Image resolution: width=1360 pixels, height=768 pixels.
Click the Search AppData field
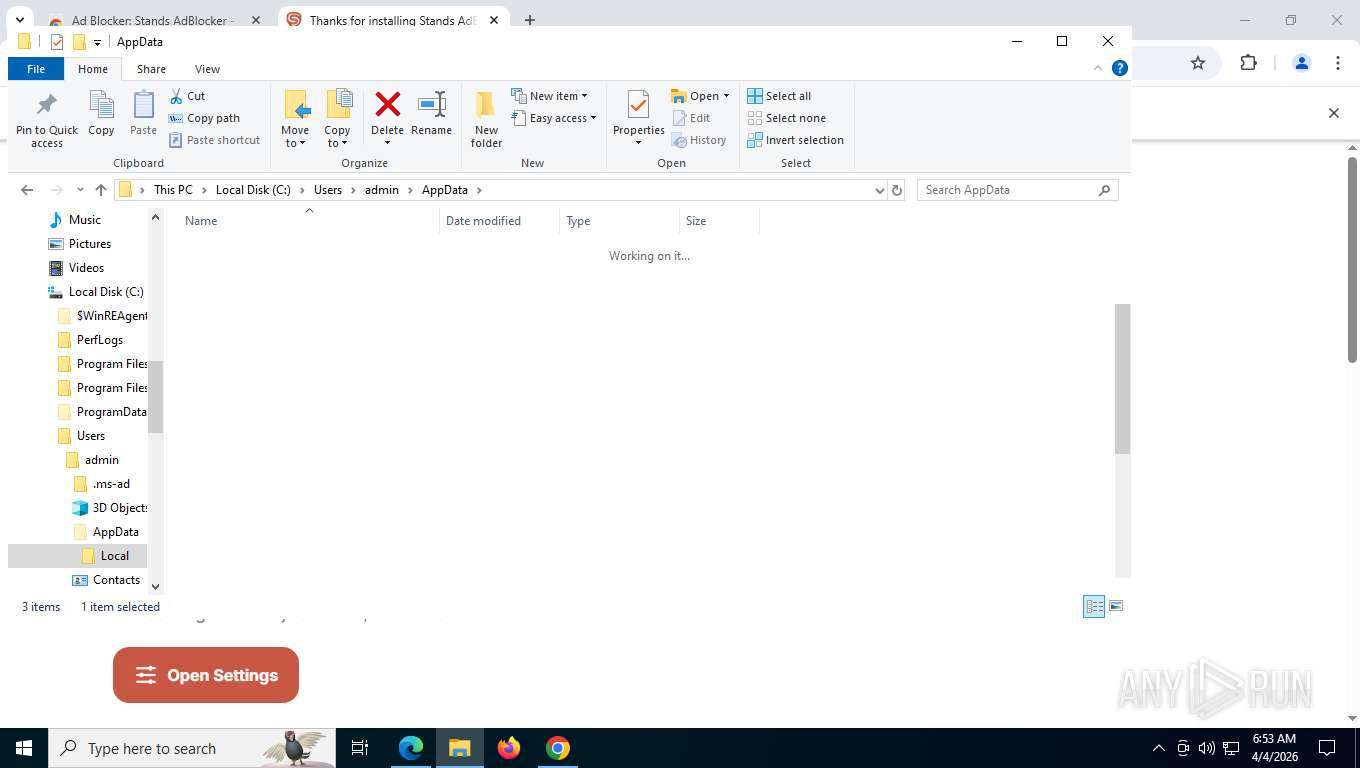[x=1017, y=190]
